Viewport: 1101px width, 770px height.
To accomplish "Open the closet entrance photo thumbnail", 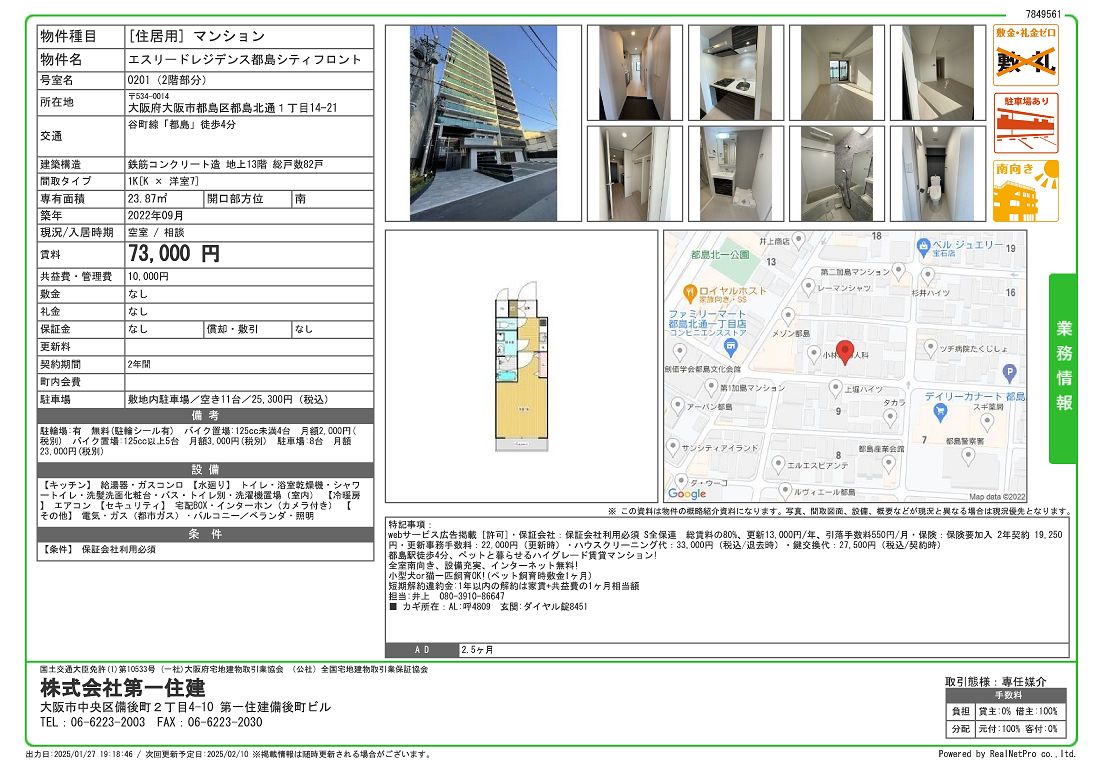I will (x=635, y=174).
